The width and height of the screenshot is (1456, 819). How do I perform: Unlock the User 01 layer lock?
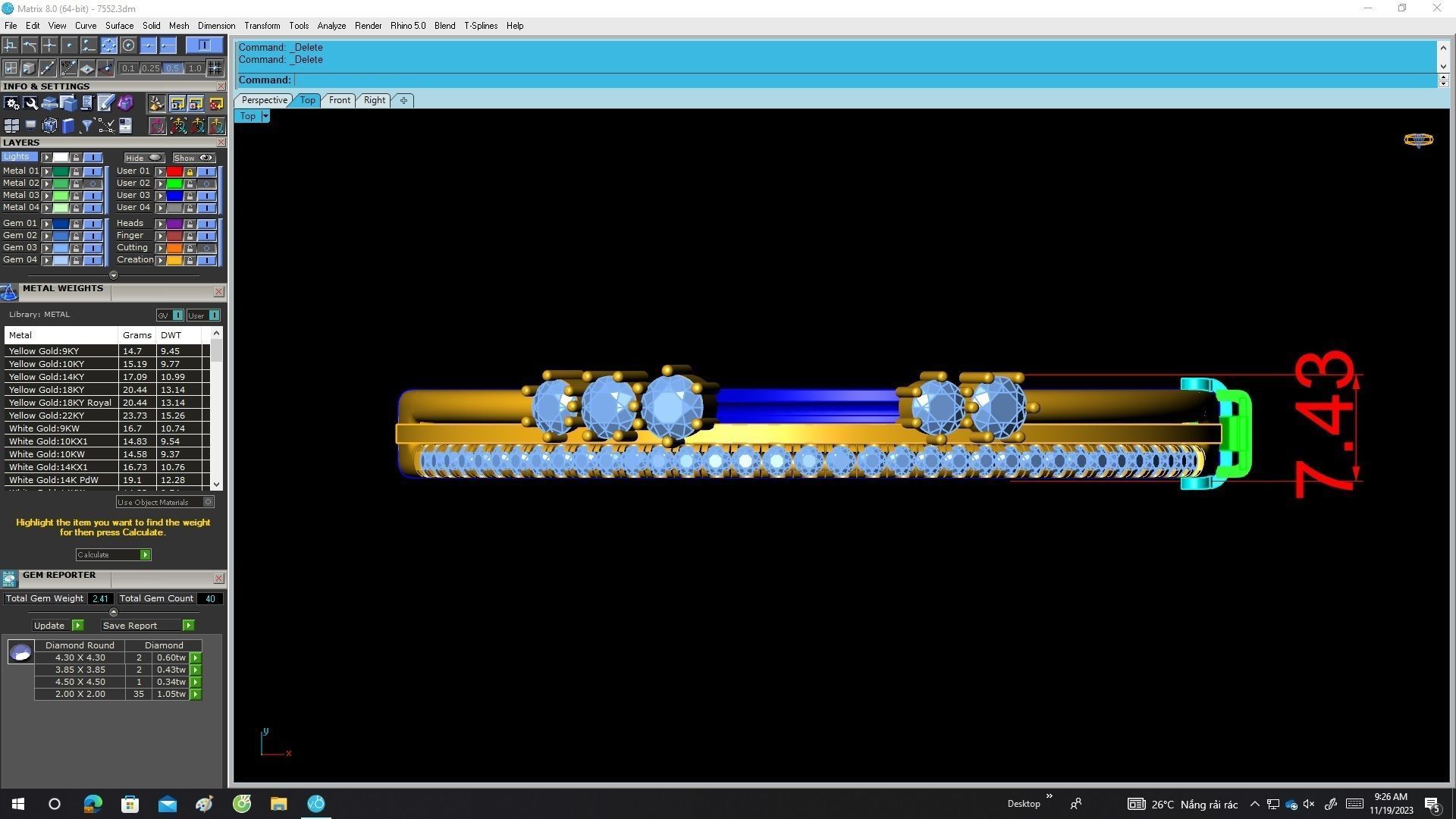pyautogui.click(x=190, y=171)
